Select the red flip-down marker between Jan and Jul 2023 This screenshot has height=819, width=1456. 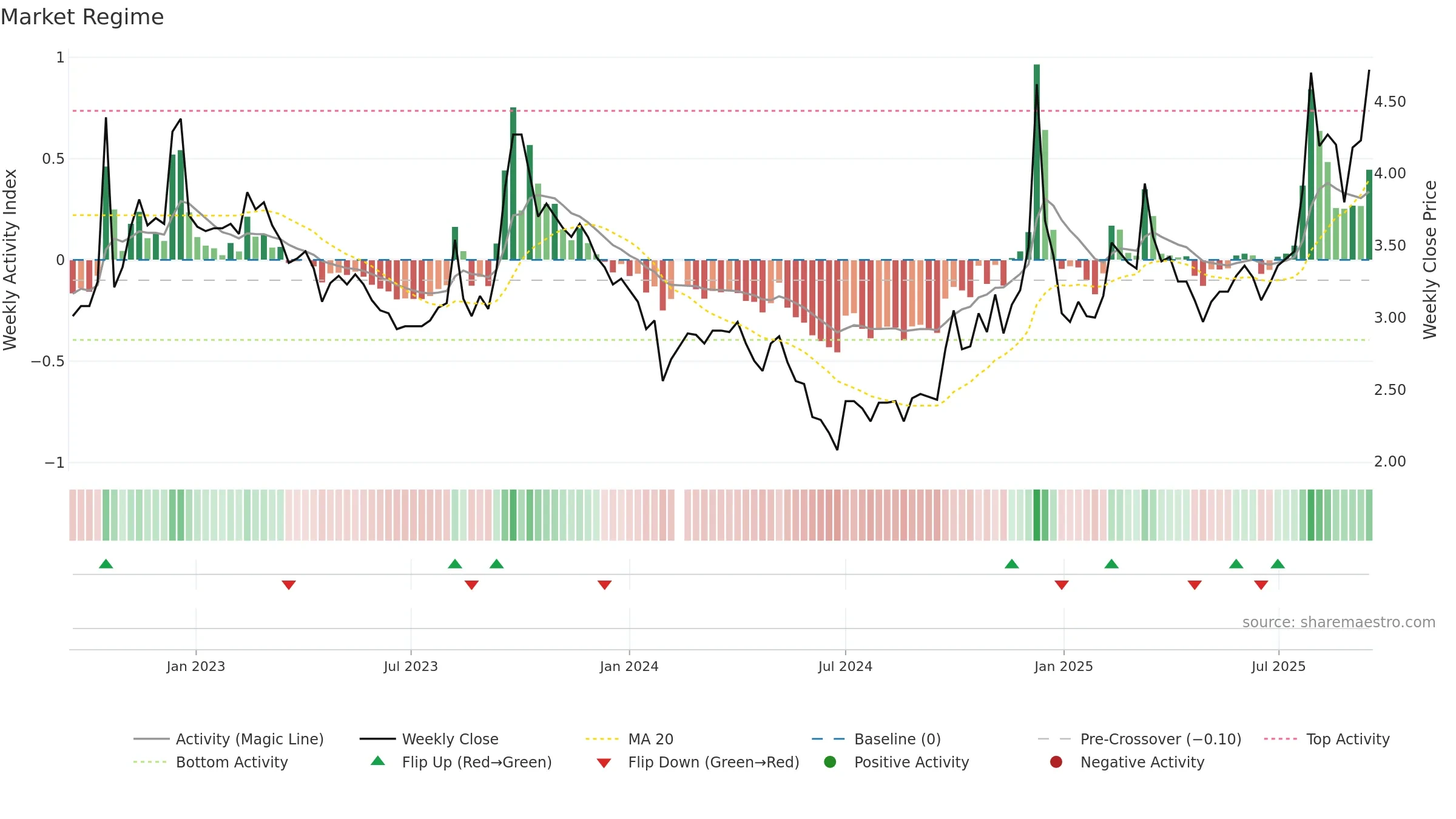(289, 585)
